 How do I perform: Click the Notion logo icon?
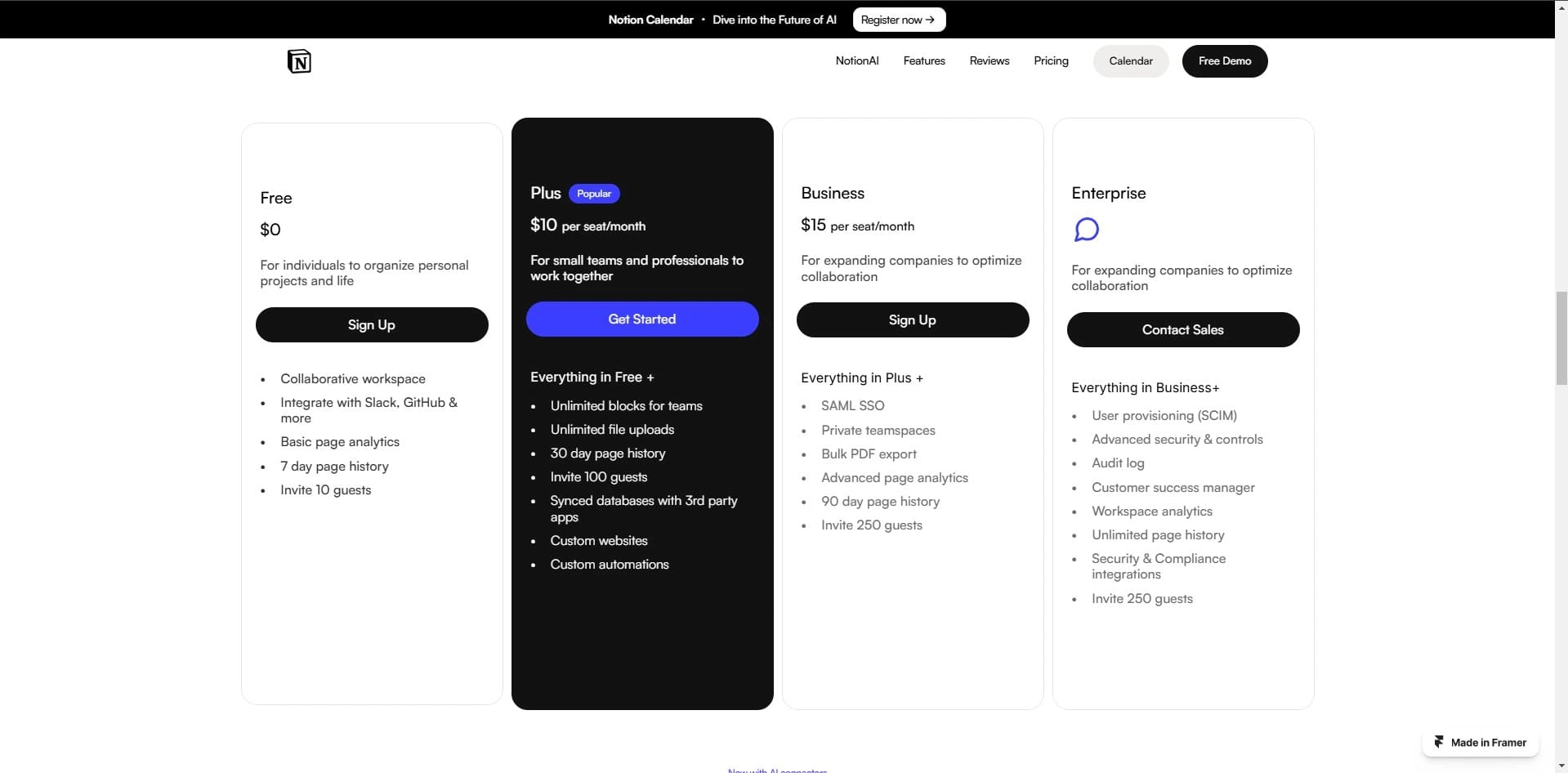pyautogui.click(x=299, y=61)
